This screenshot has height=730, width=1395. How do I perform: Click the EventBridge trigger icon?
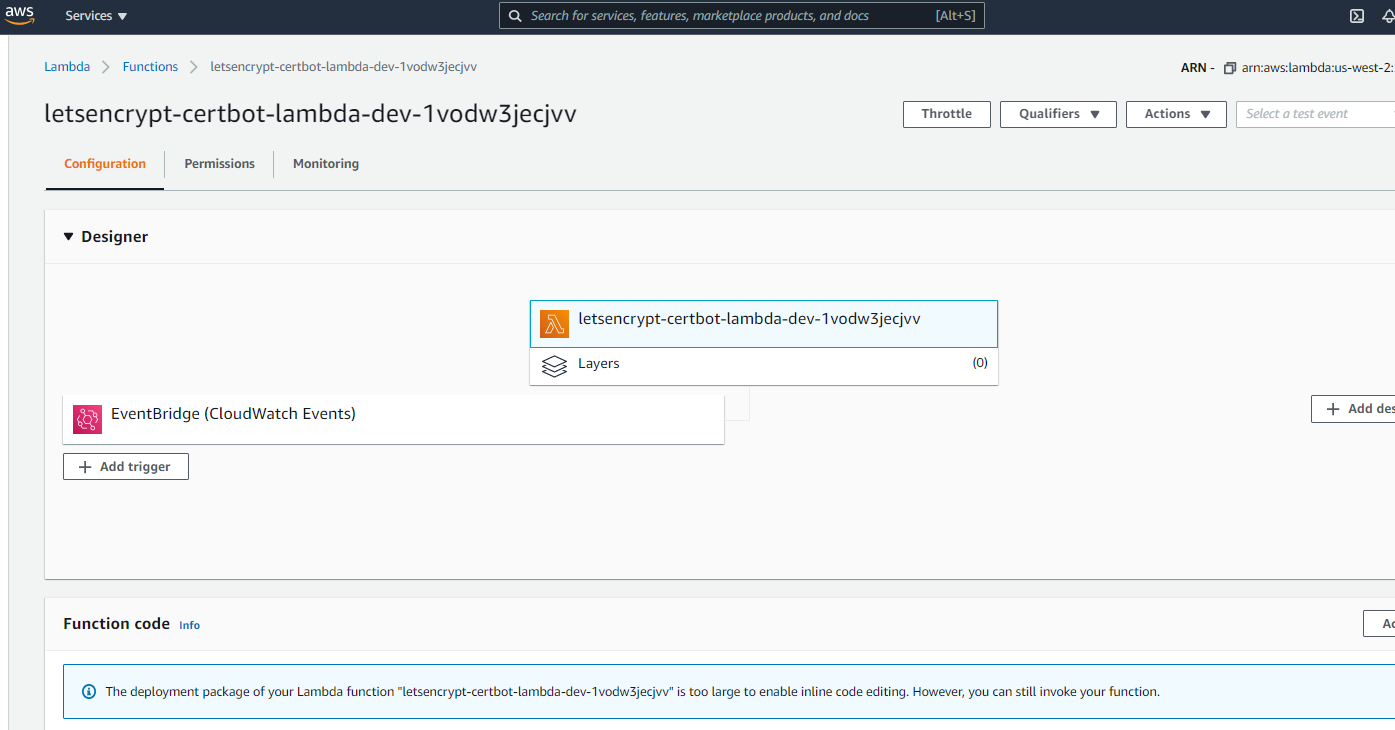point(88,418)
